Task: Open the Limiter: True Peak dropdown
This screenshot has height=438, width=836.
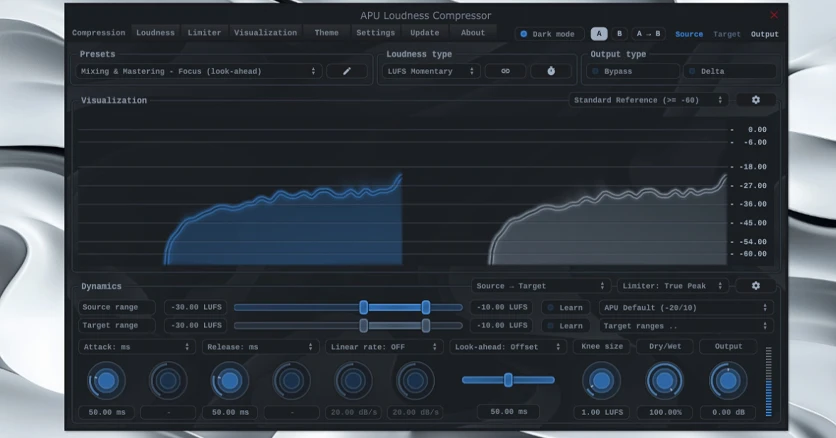Action: click(672, 286)
